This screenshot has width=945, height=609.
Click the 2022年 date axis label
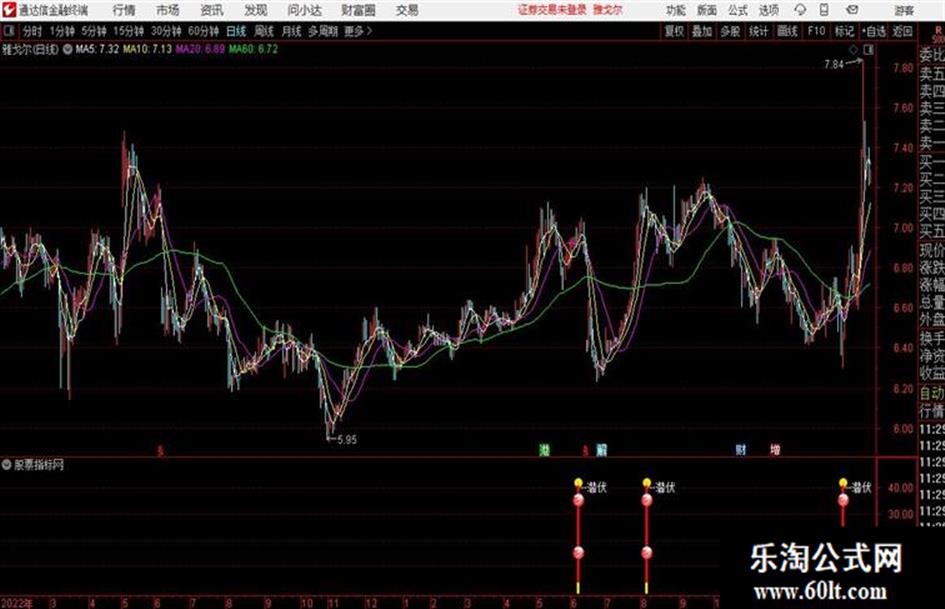pos(17,603)
